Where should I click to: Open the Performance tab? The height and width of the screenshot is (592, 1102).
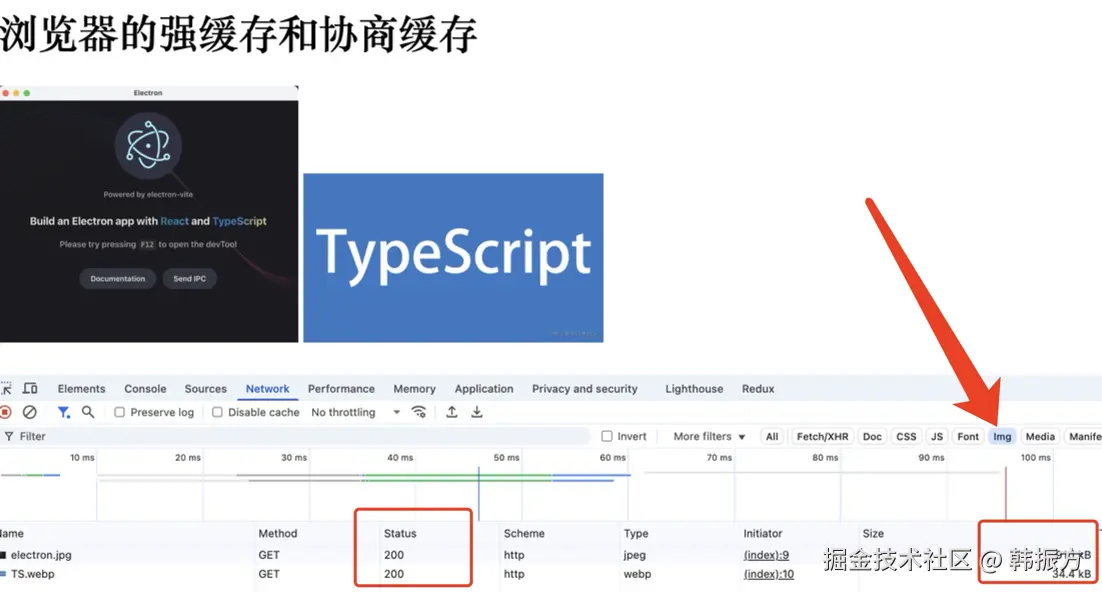click(341, 388)
